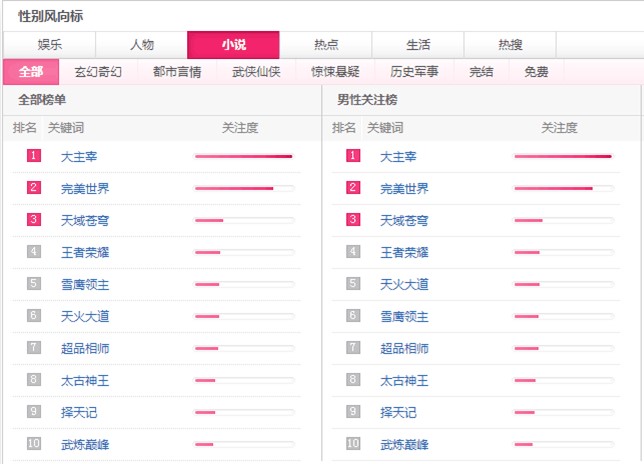Open 大主宰 in 男性关注榜
Image resolution: width=644 pixels, height=464 pixels.
[398, 157]
